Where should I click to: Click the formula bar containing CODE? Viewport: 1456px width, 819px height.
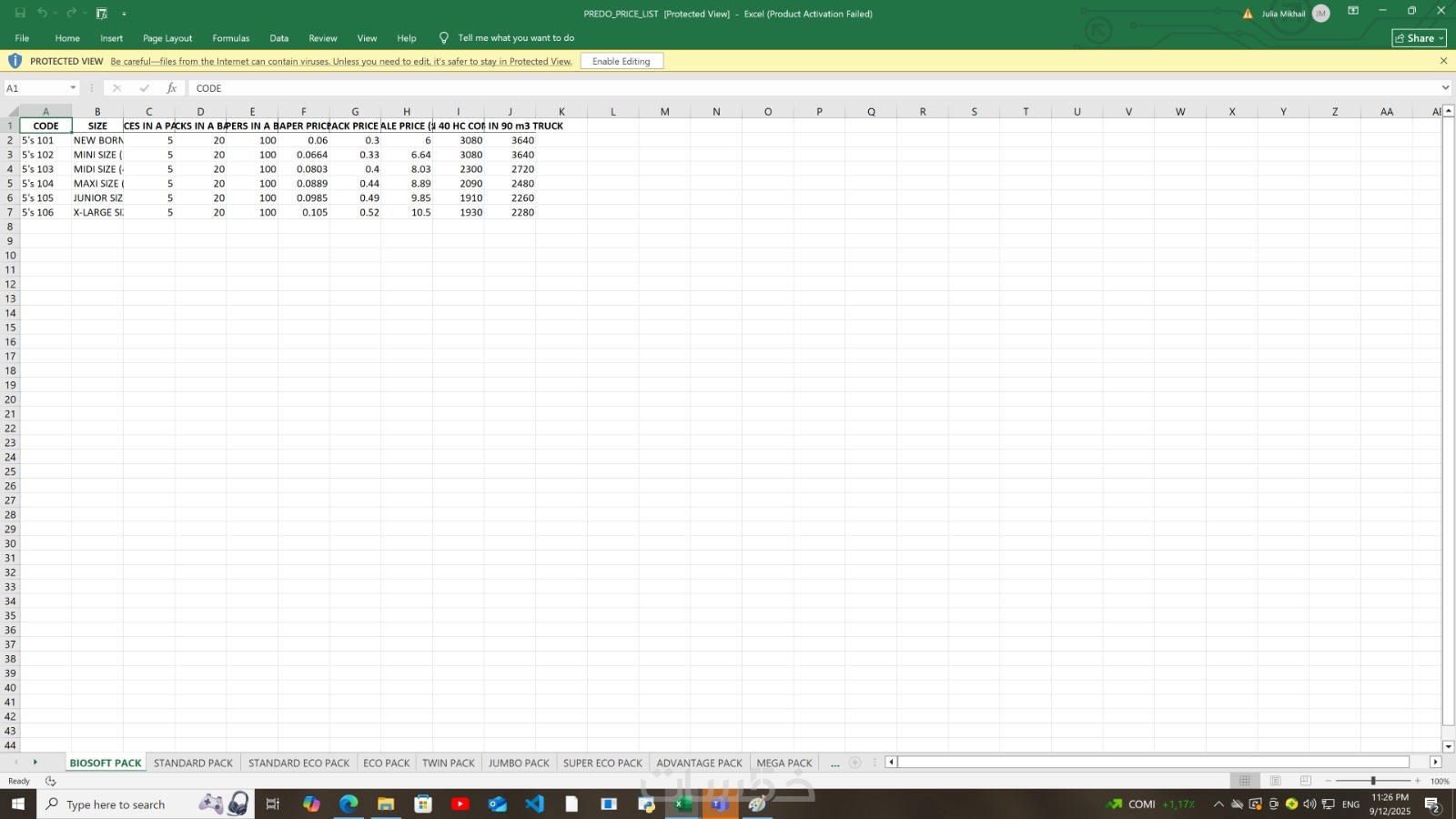813,88
